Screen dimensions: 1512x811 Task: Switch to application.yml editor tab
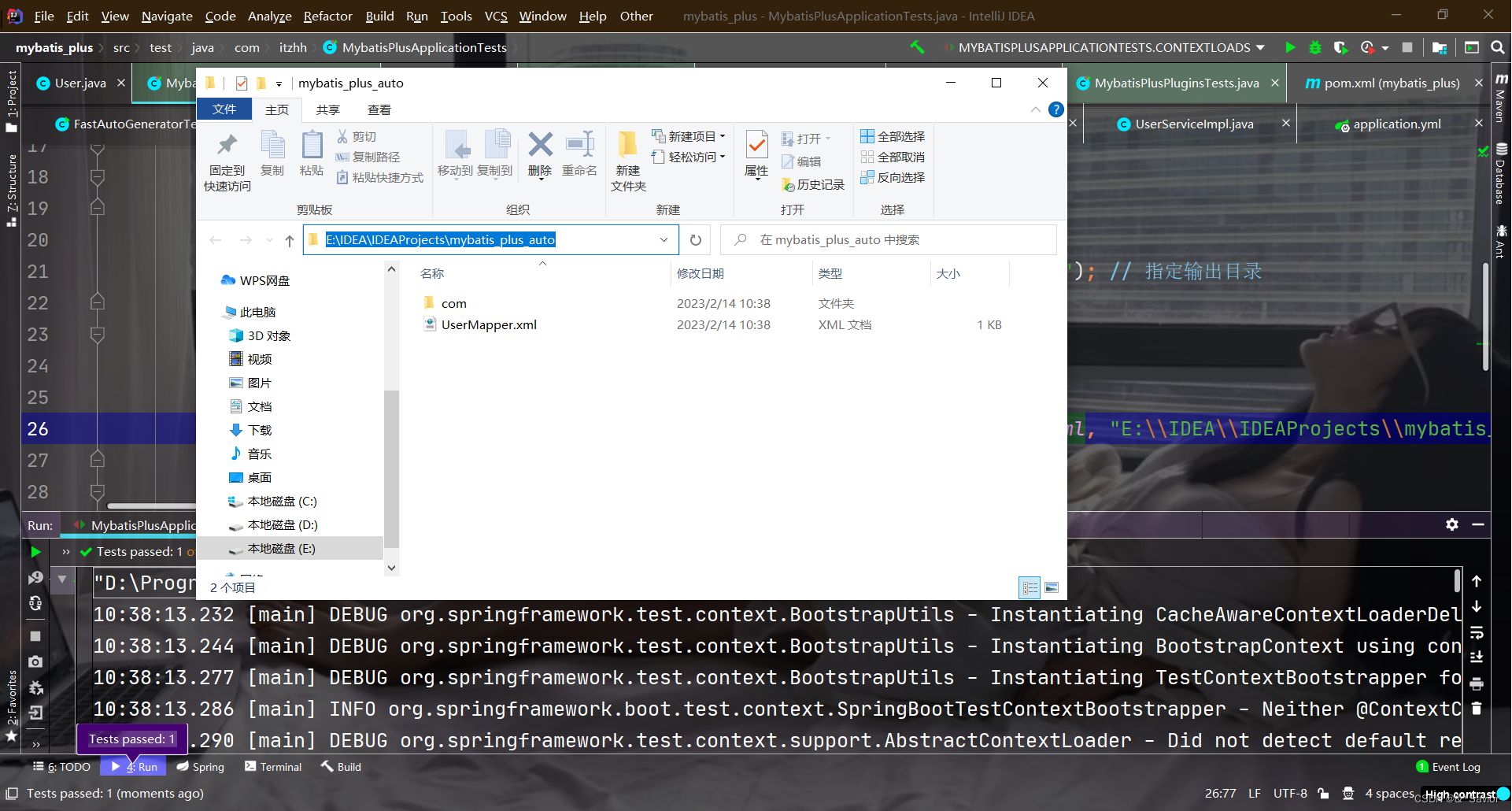[x=1396, y=124]
